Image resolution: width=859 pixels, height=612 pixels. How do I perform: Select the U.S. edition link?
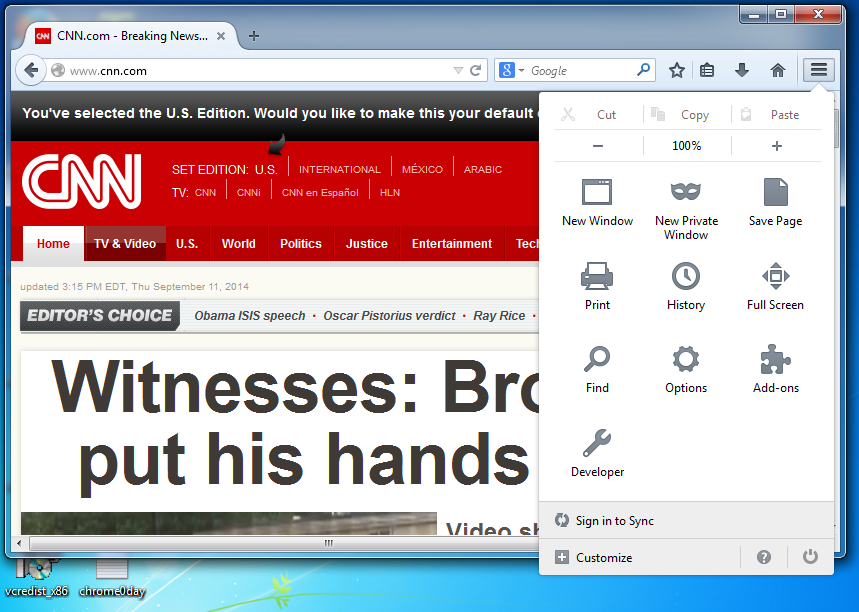pos(266,169)
